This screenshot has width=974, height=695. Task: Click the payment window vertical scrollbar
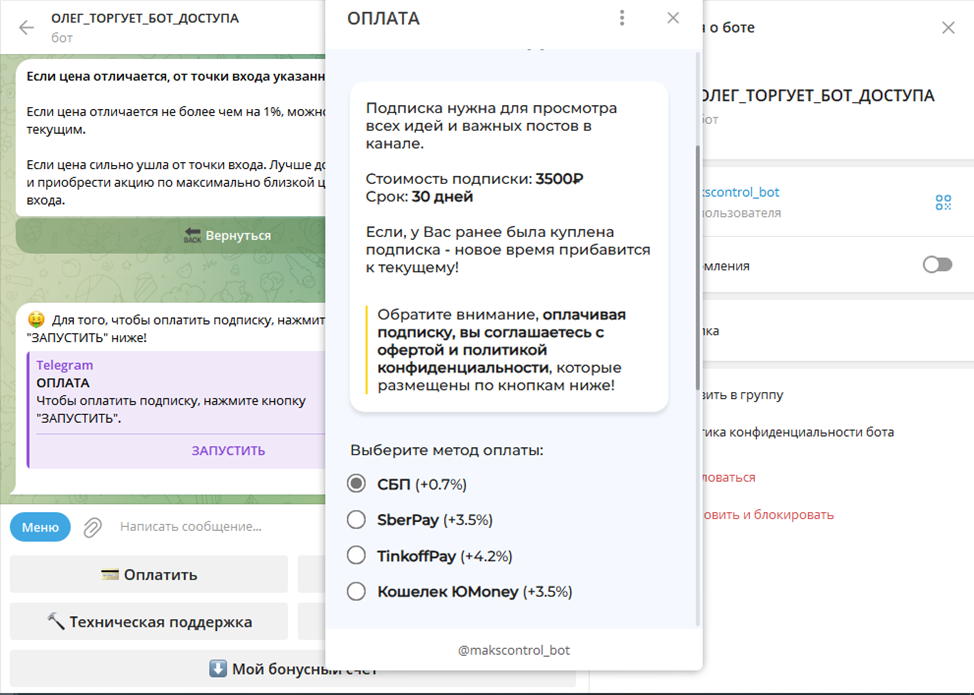click(698, 267)
